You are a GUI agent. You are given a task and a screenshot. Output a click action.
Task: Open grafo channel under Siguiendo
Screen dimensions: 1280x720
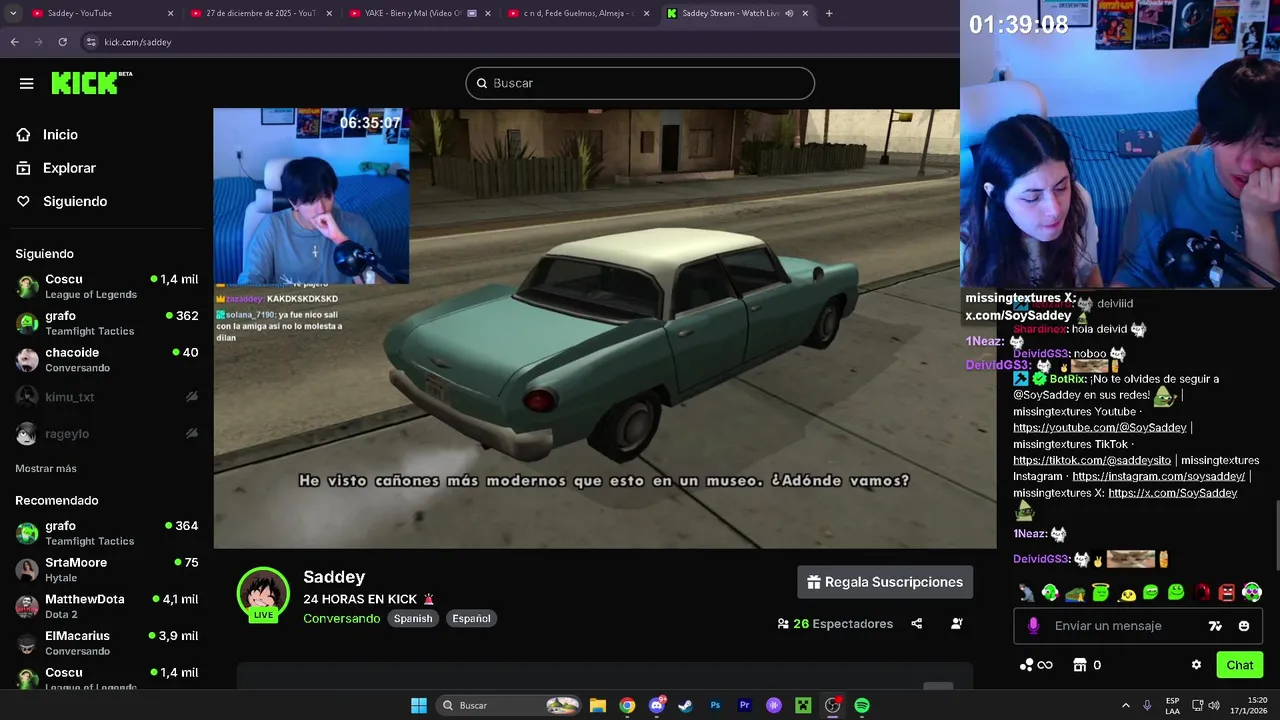click(x=106, y=323)
